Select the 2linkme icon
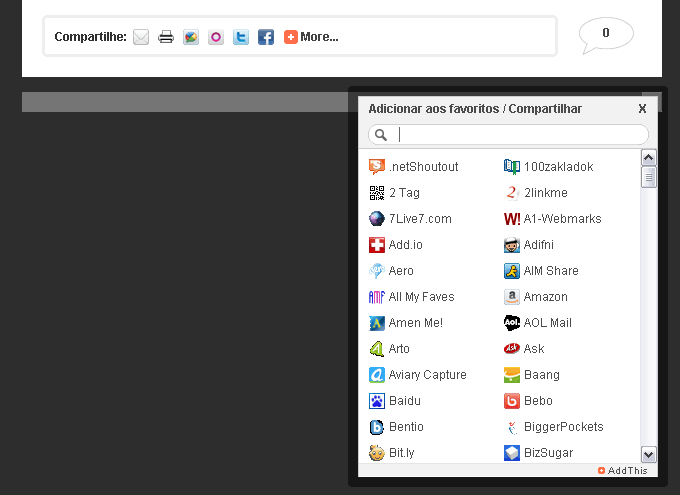Image resolution: width=680 pixels, height=495 pixels. pos(512,192)
